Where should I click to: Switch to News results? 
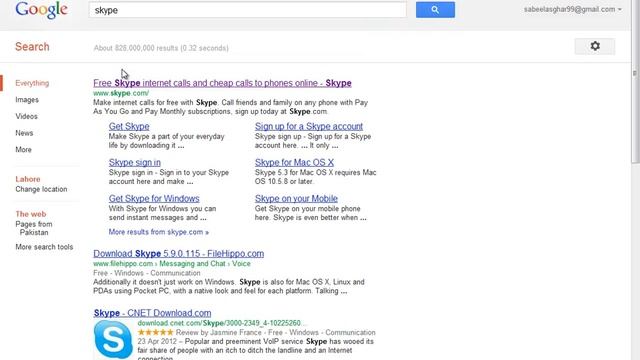pos(24,133)
